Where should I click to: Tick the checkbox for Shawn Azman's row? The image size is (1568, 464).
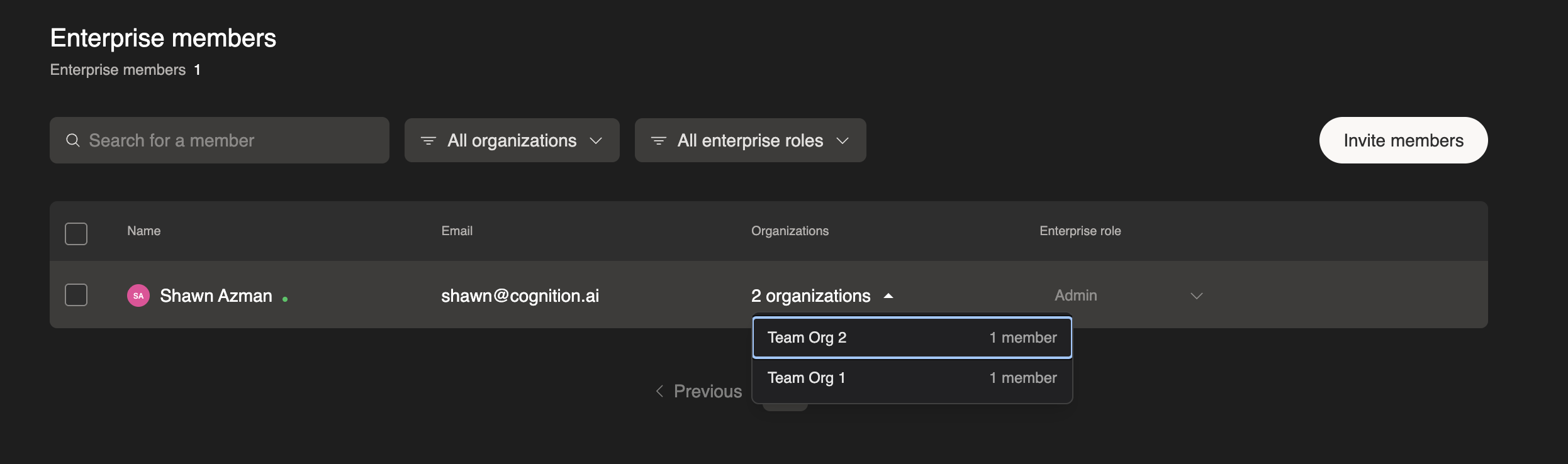76,295
